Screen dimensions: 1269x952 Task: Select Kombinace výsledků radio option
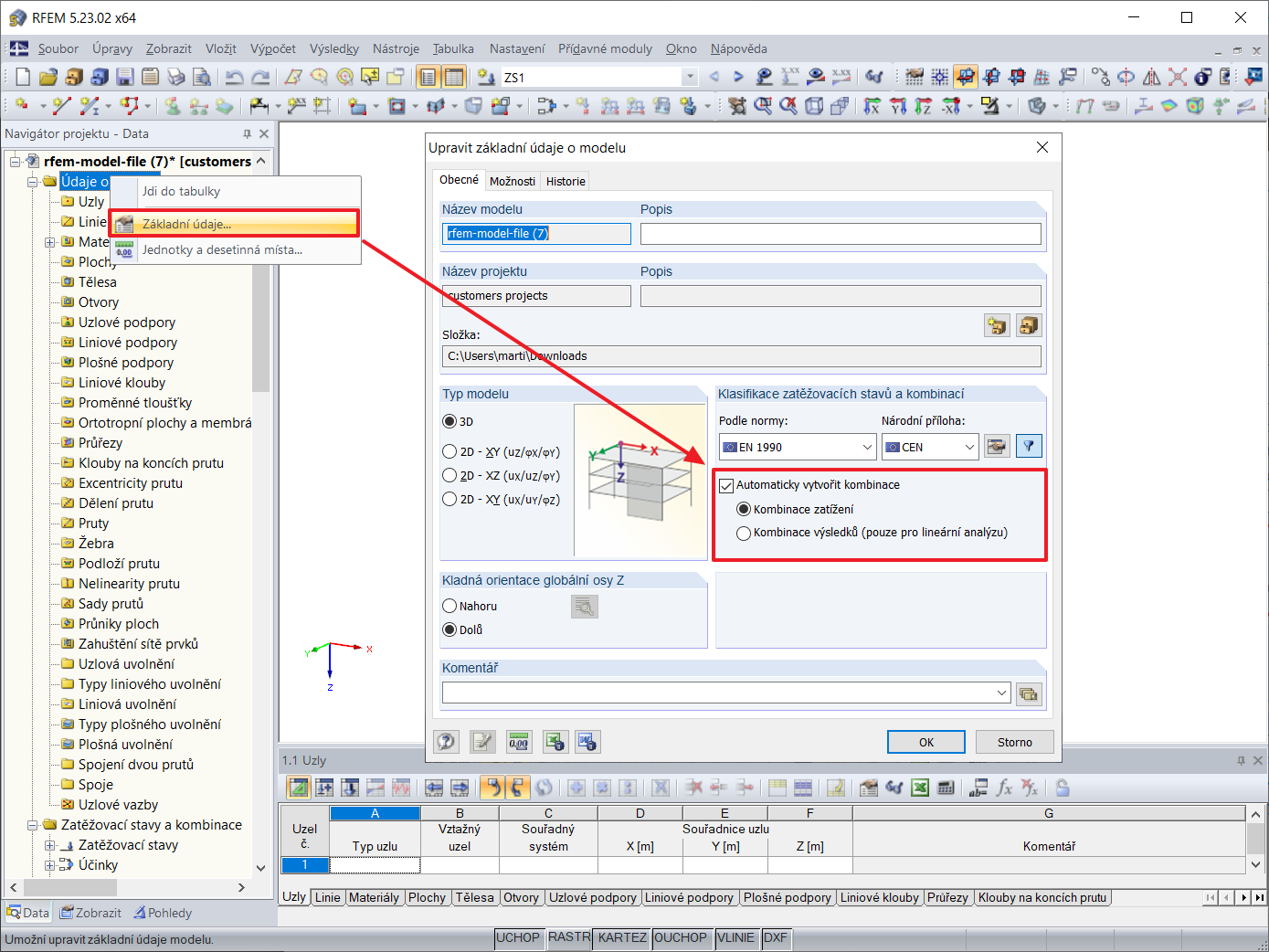click(744, 533)
